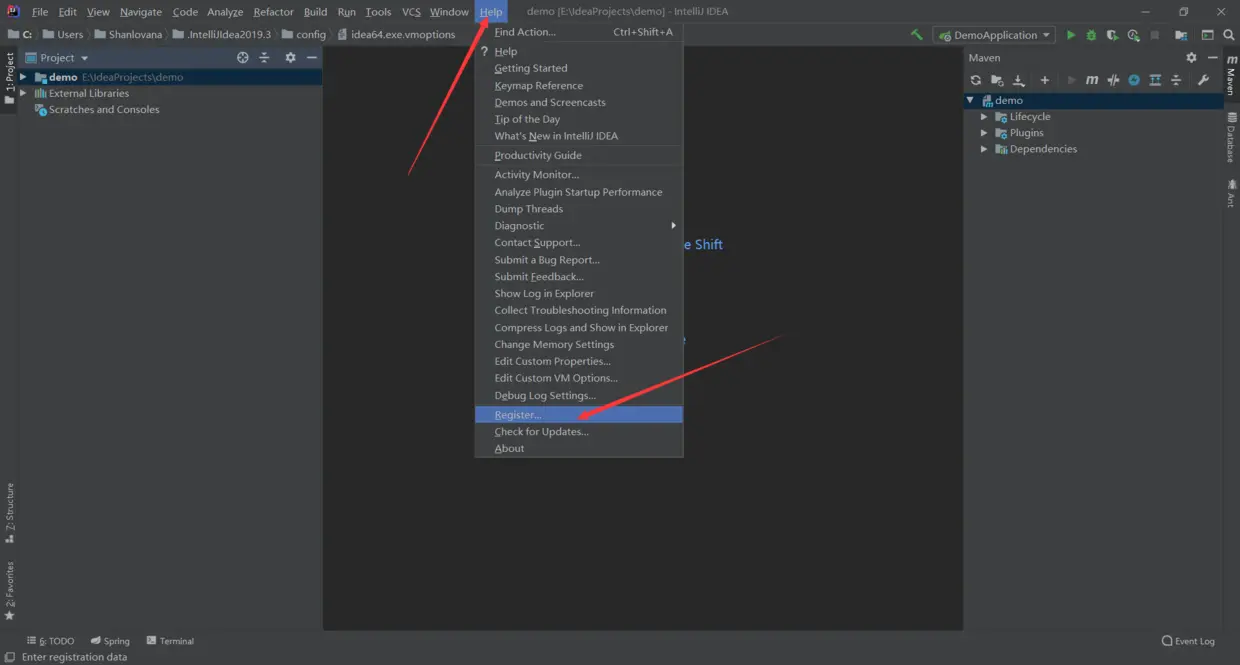Open DemoApplication run configuration dropdown
This screenshot has height=665, width=1240.
pyautogui.click(x=994, y=35)
